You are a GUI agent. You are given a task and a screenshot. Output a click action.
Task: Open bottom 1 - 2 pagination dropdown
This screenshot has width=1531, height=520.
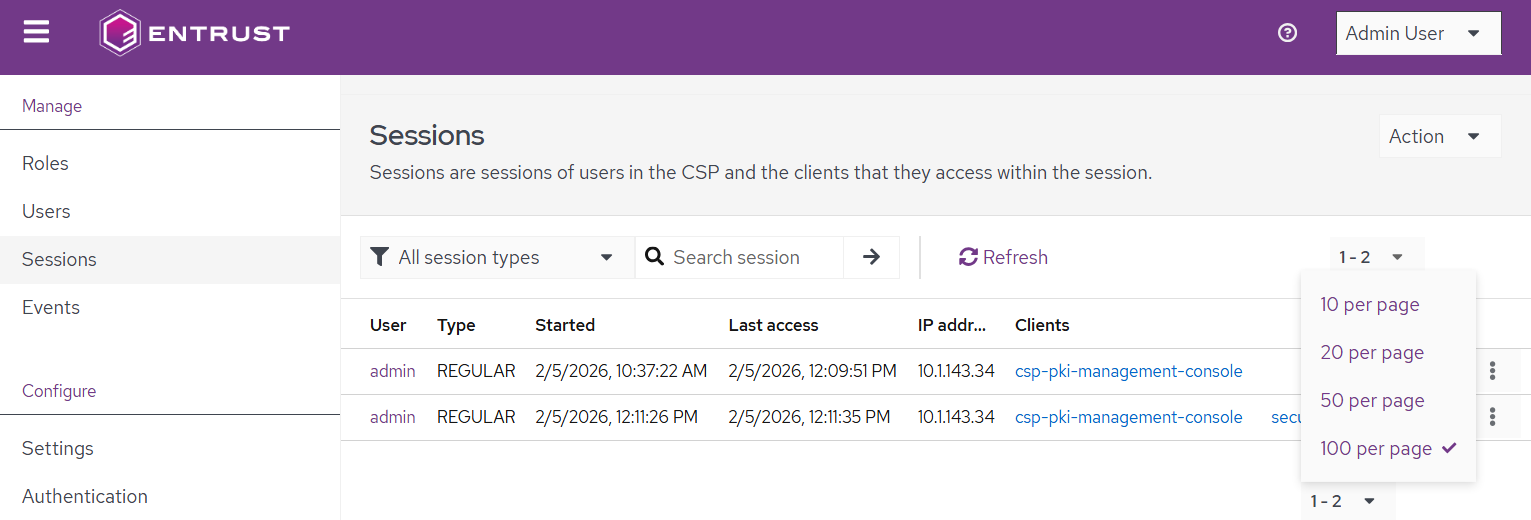point(1343,501)
